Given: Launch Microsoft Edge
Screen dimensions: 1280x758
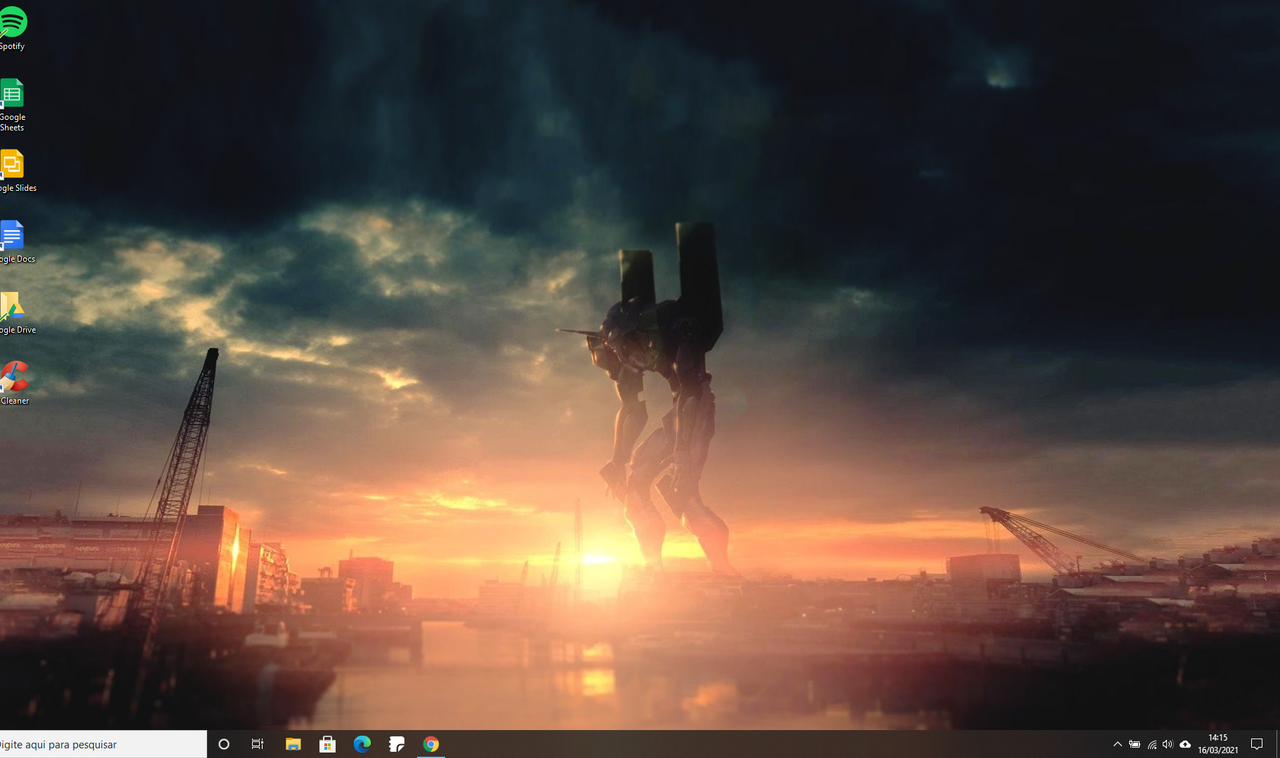Looking at the screenshot, I should [x=362, y=744].
